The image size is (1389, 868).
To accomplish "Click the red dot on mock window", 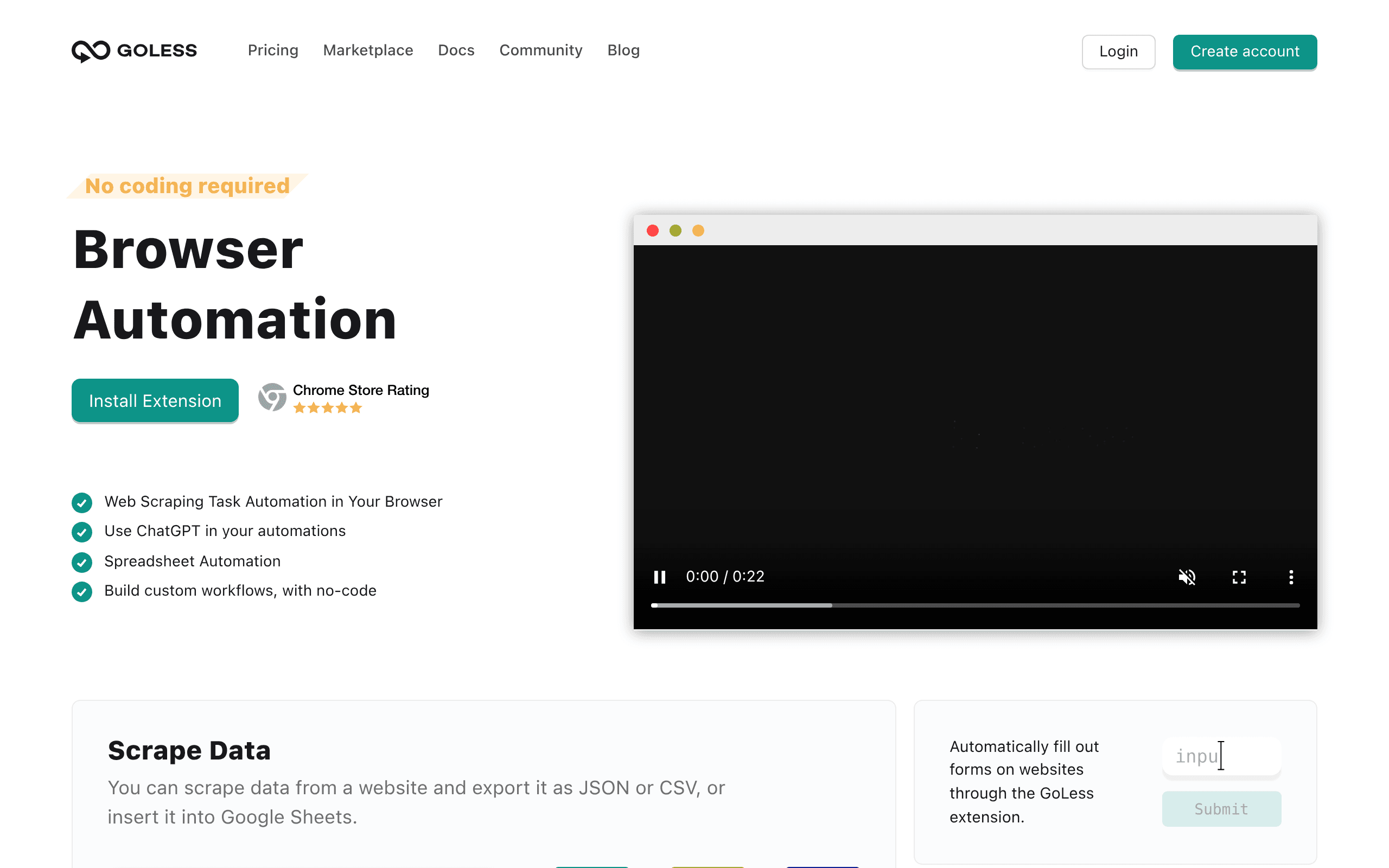I will click(x=653, y=231).
